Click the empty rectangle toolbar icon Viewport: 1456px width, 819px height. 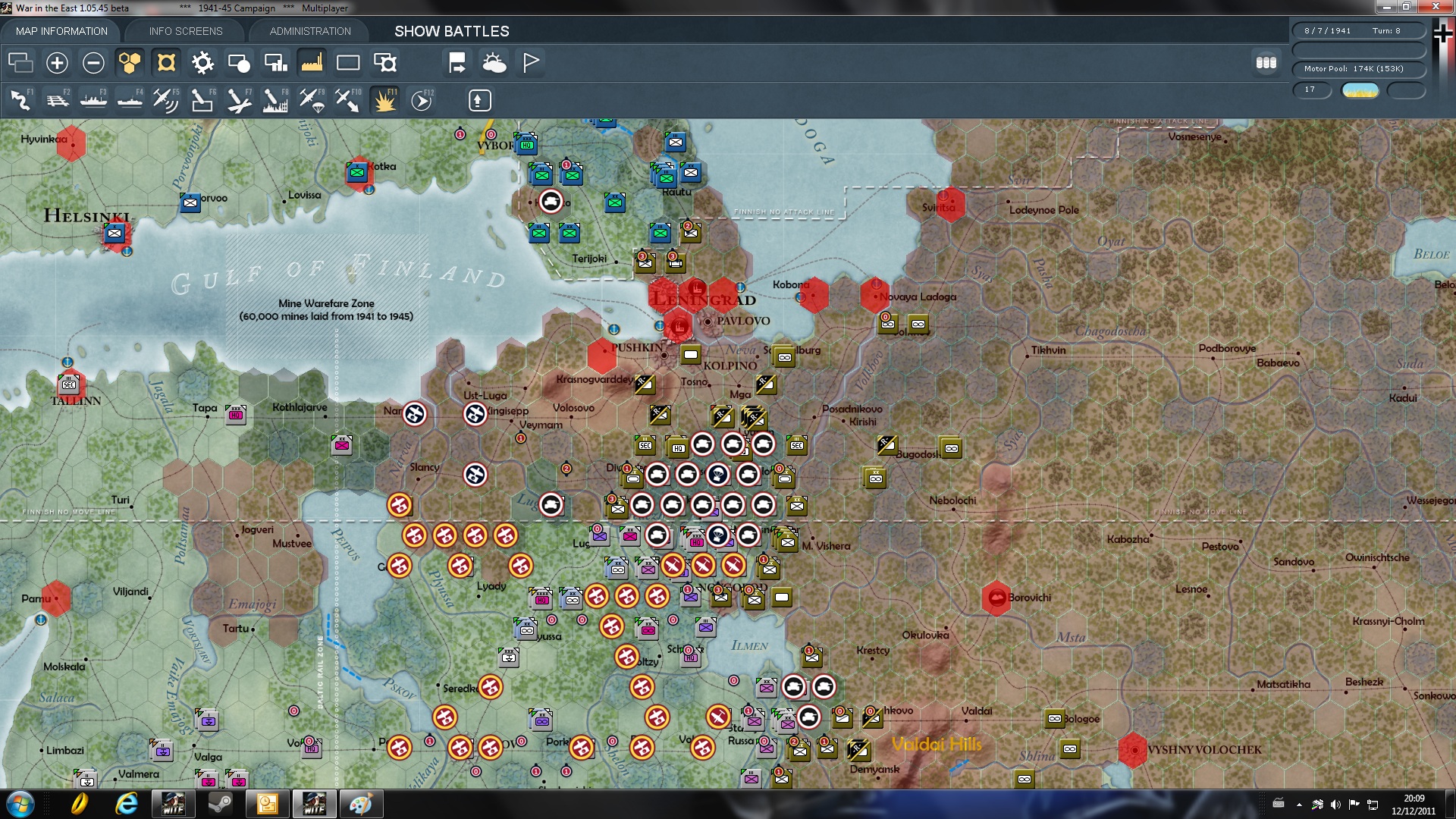(348, 63)
